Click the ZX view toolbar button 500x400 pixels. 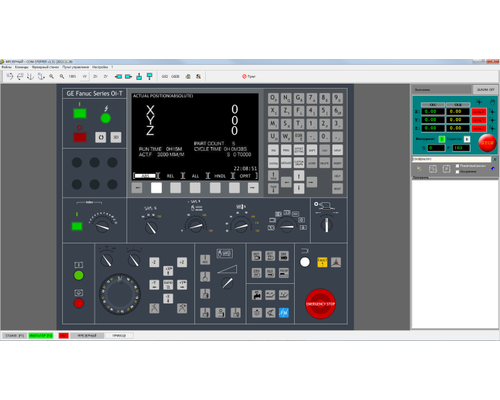click(95, 76)
